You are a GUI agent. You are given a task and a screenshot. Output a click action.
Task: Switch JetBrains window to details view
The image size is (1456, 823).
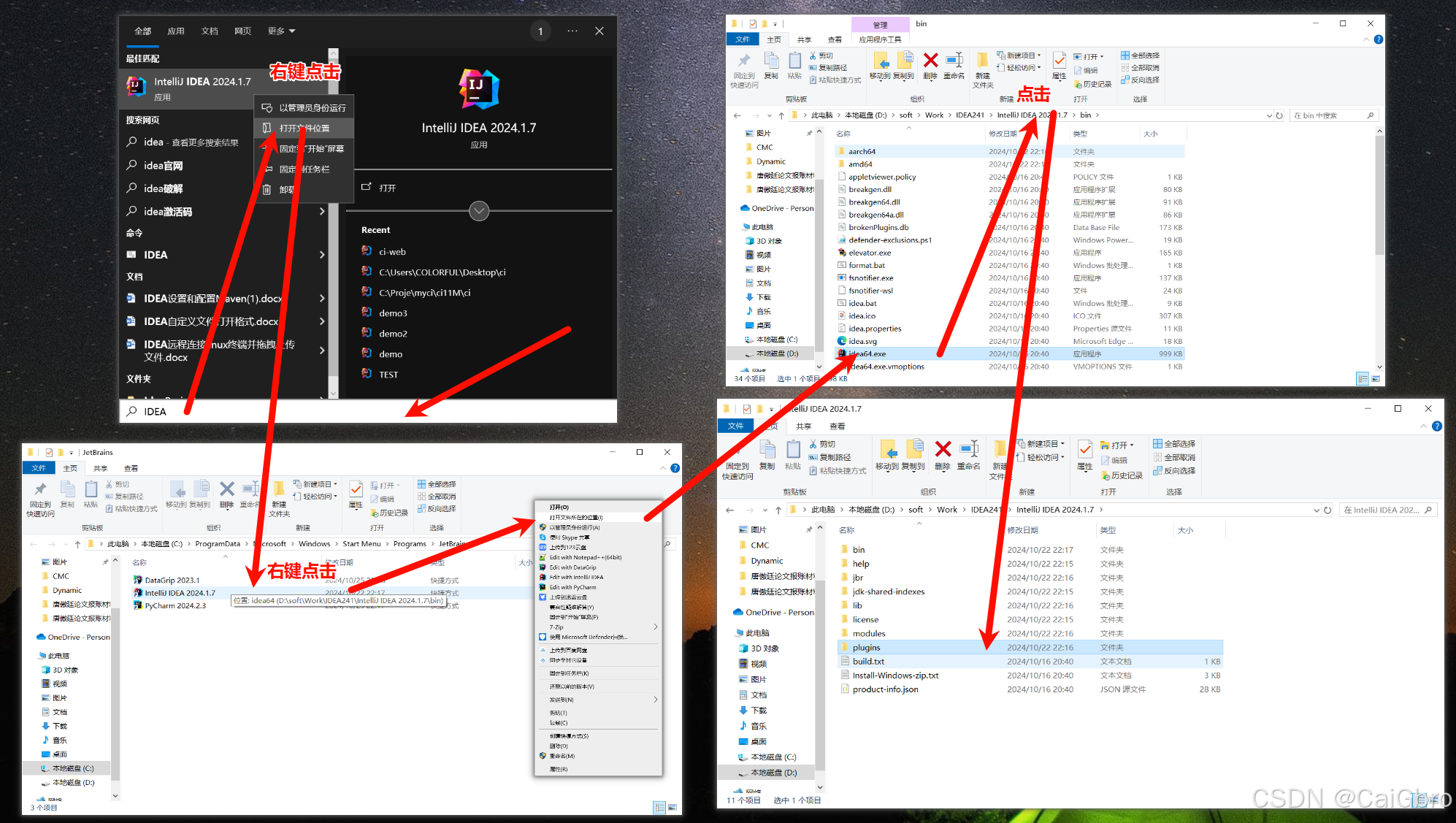(x=659, y=808)
